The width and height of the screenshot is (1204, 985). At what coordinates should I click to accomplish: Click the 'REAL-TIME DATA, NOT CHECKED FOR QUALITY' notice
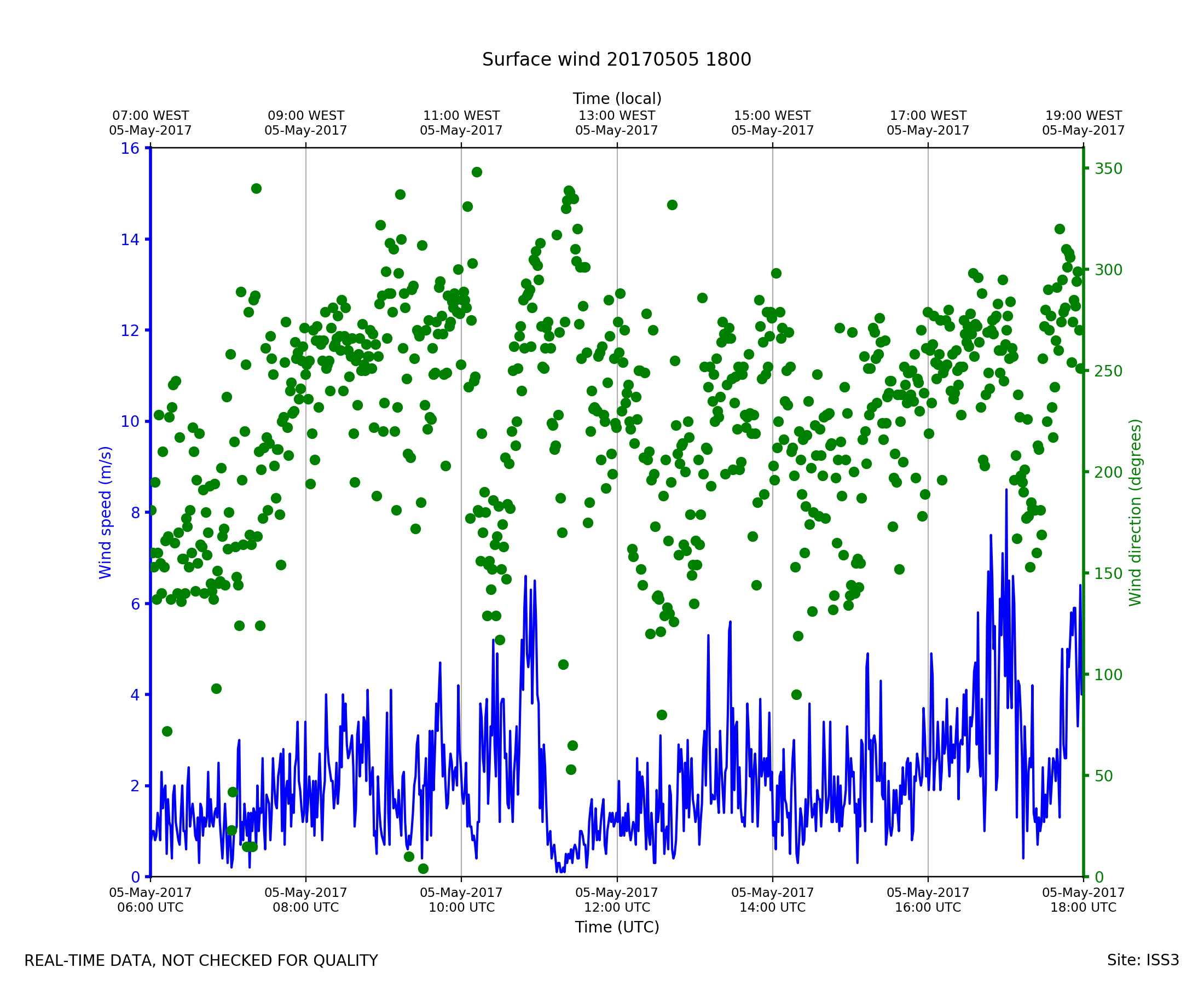pyautogui.click(x=201, y=960)
